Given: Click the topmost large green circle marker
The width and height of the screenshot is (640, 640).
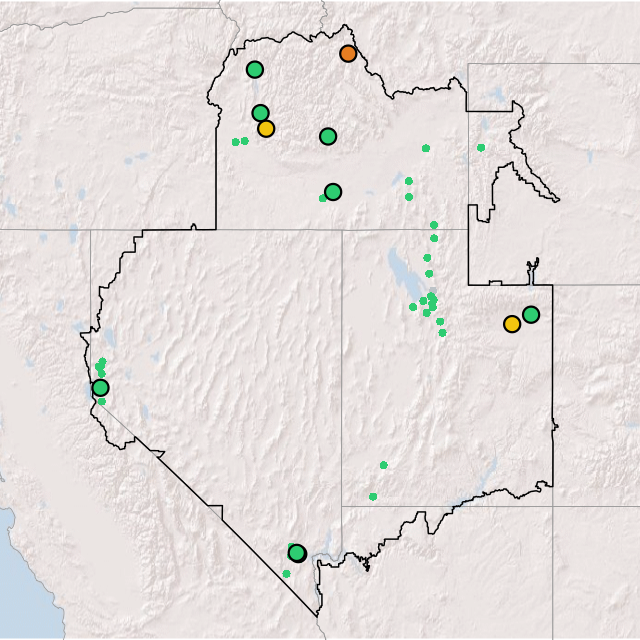Looking at the screenshot, I should click(x=255, y=70).
